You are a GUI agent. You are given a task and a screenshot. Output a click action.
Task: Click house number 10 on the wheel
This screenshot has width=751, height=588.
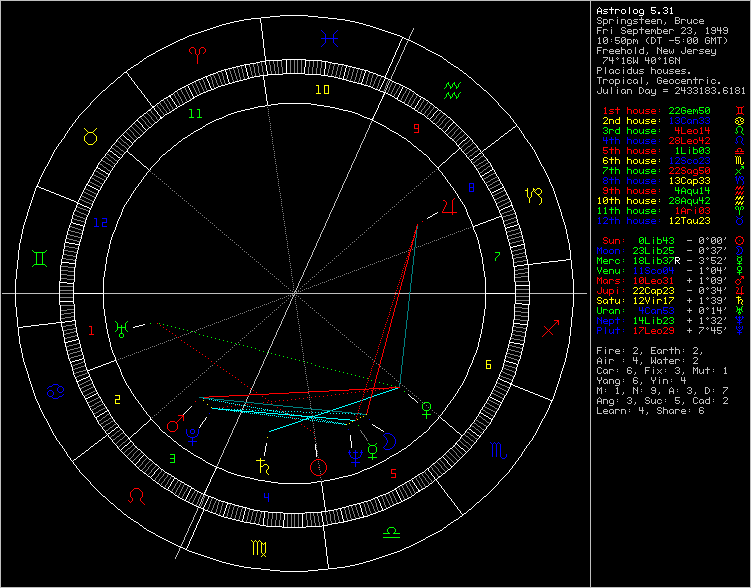(x=322, y=90)
